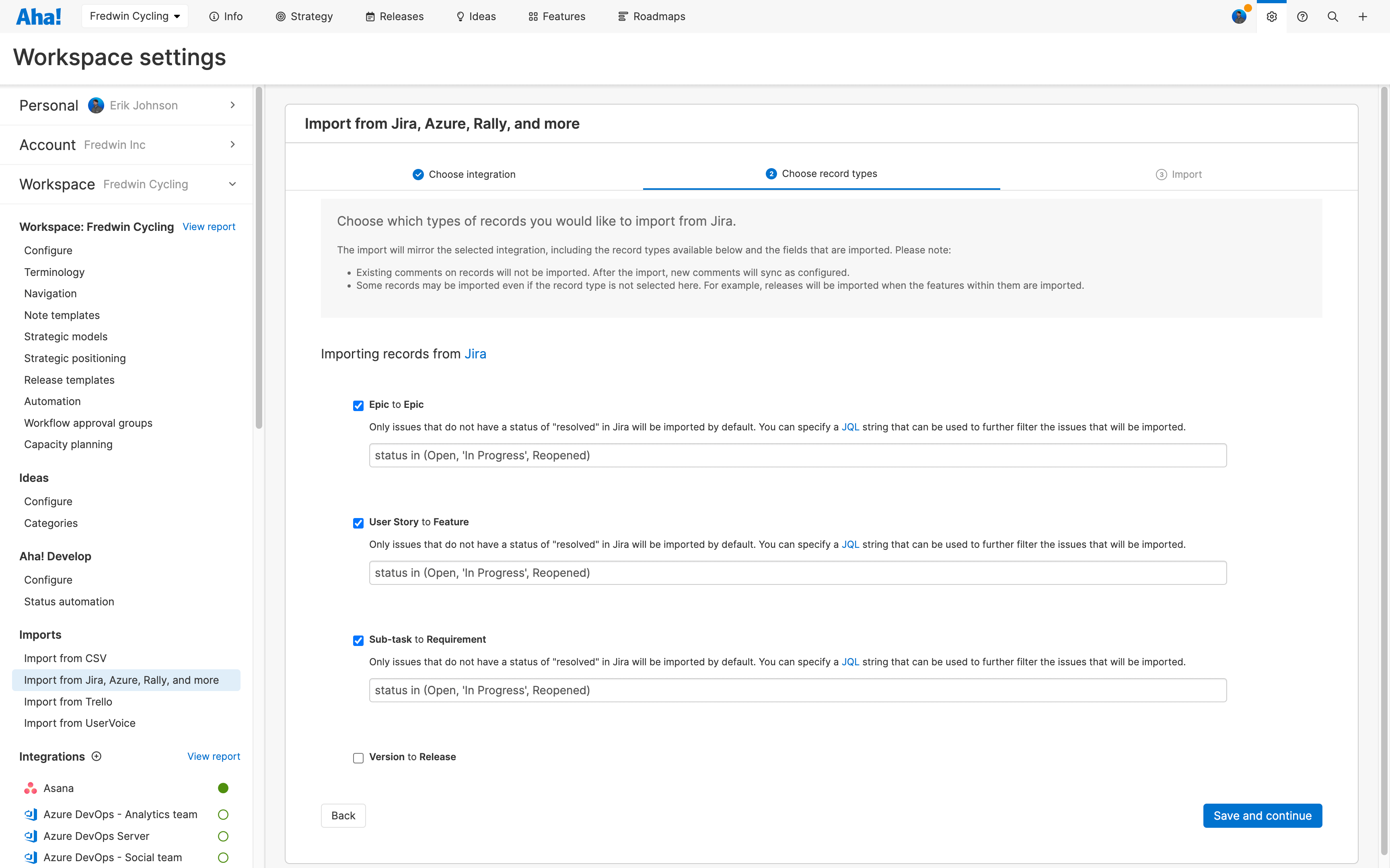
Task: Expand the Personal settings section
Action: pos(126,105)
